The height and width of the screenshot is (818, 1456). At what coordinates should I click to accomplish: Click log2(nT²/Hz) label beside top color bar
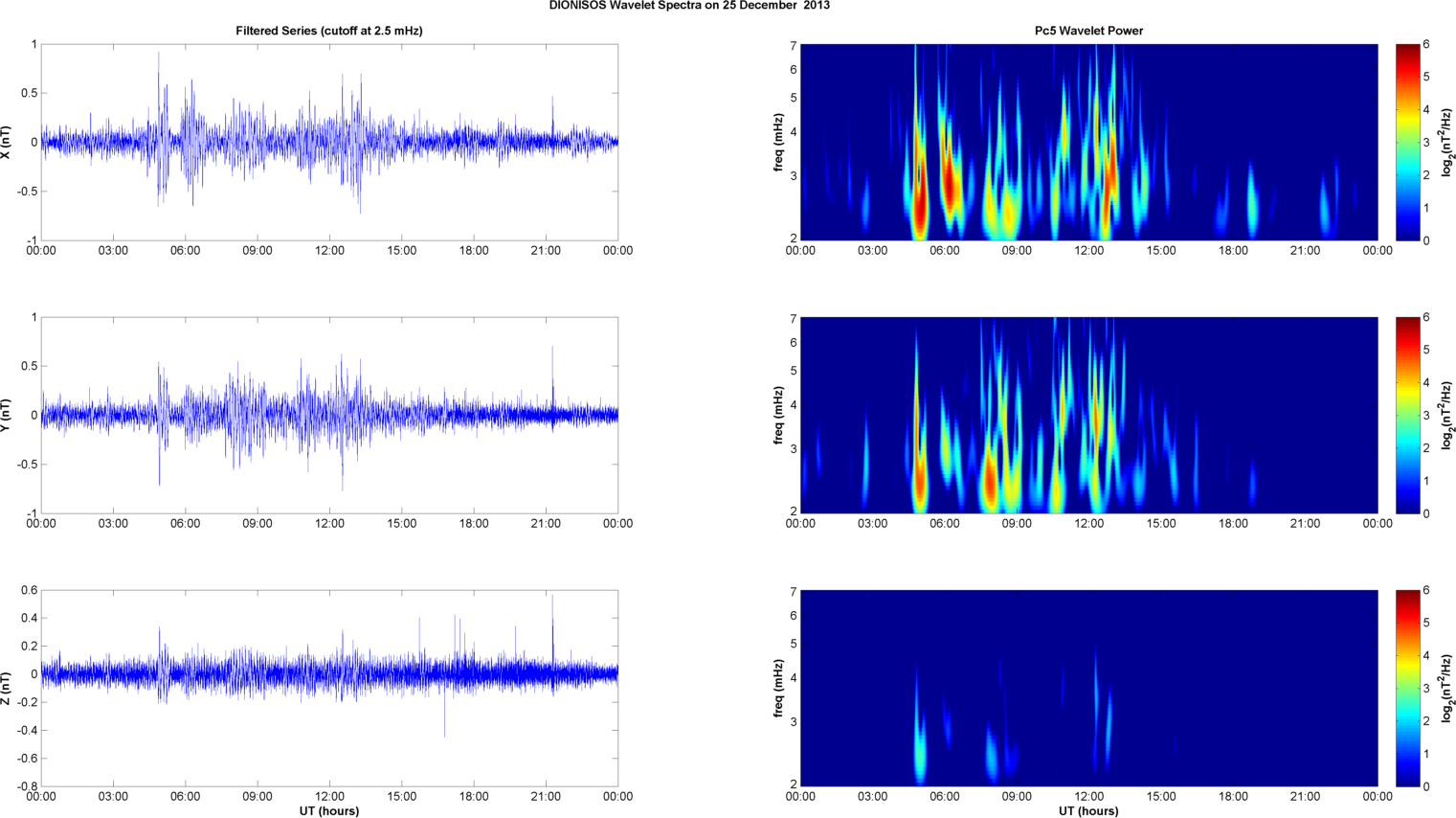(1448, 142)
